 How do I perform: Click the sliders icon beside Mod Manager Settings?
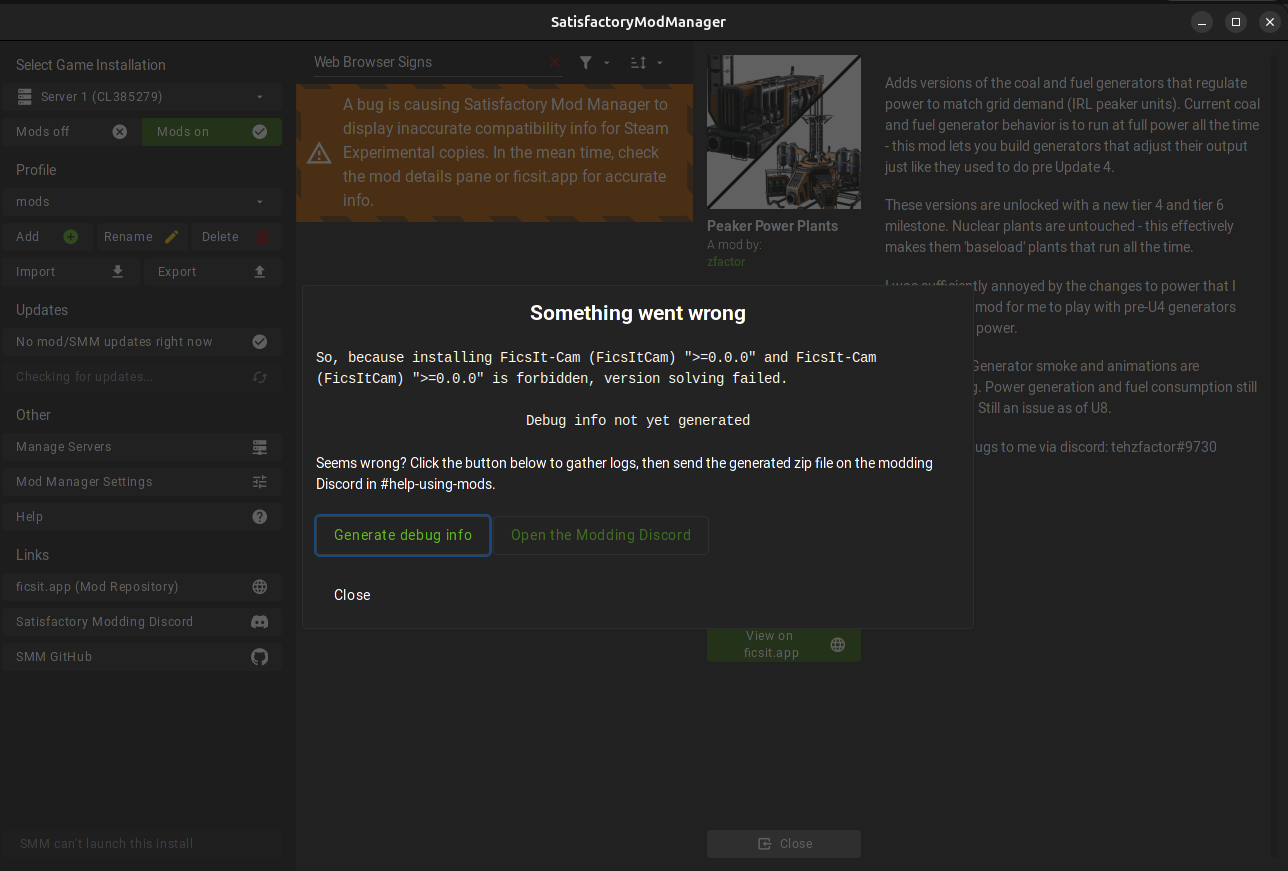[x=260, y=482]
